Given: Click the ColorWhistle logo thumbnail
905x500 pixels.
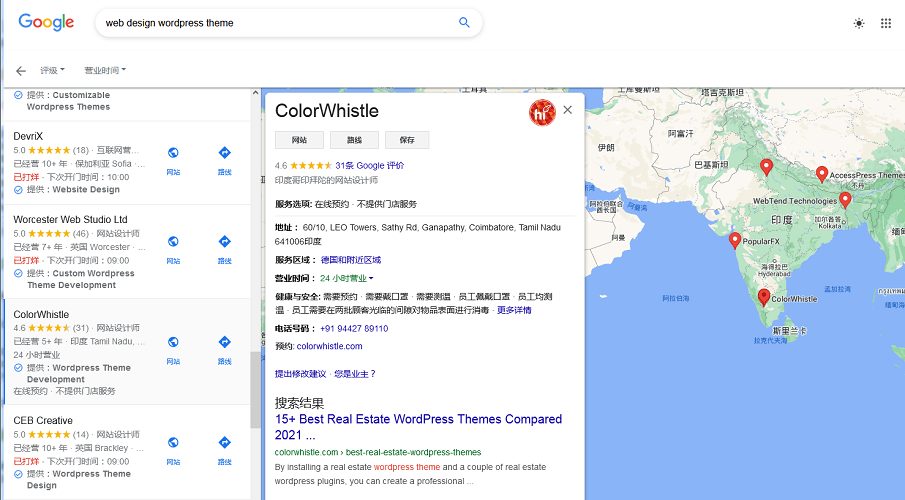Looking at the screenshot, I should coord(542,113).
